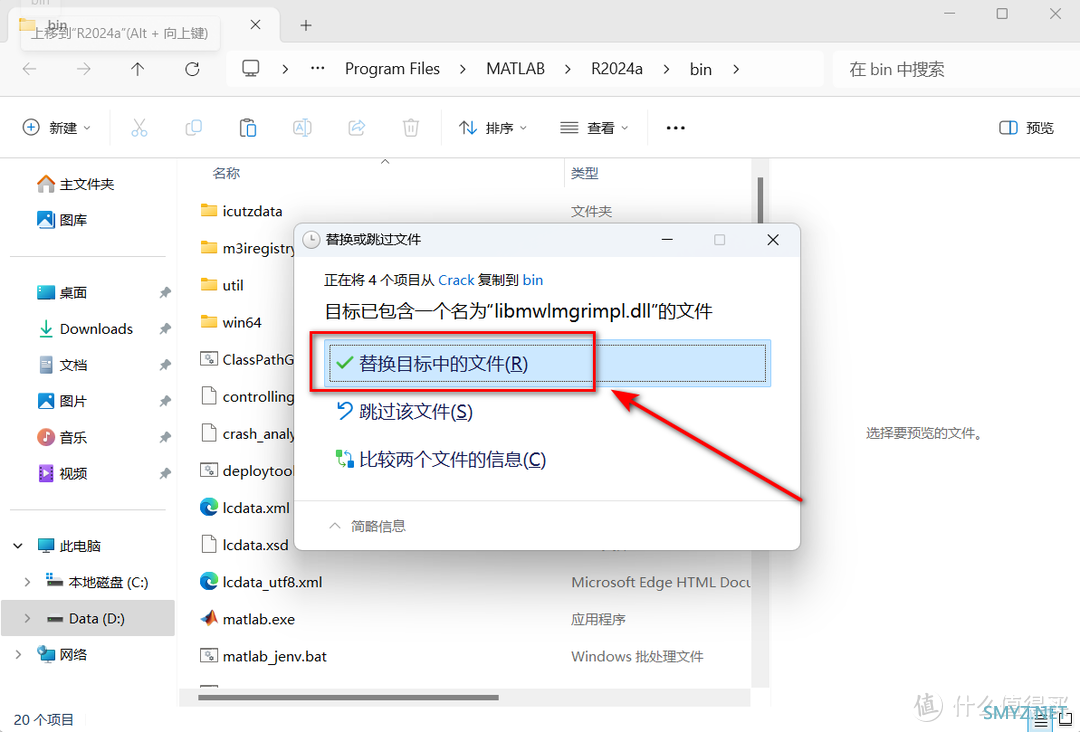
Task: Toggle the 预览 preview pane
Action: coord(1026,127)
